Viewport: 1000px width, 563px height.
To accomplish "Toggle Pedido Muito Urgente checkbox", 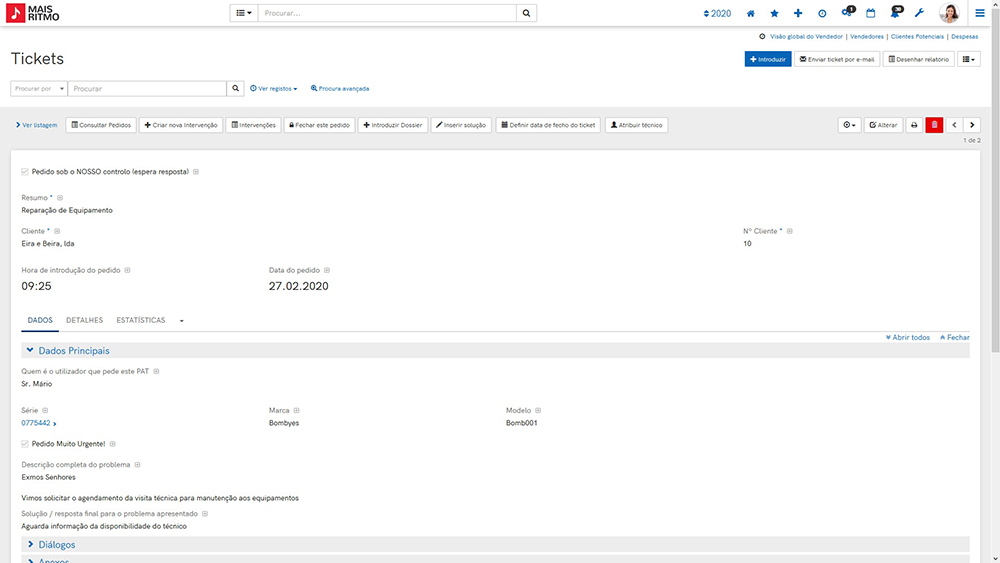I will (x=25, y=444).
